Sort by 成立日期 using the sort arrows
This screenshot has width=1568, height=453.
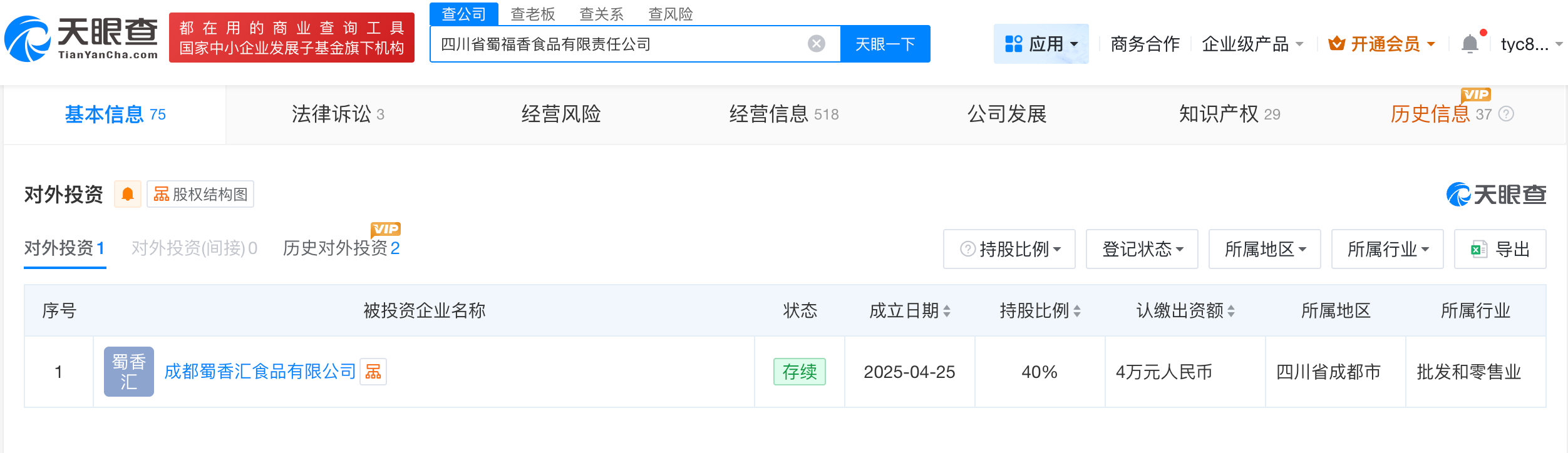(x=947, y=311)
